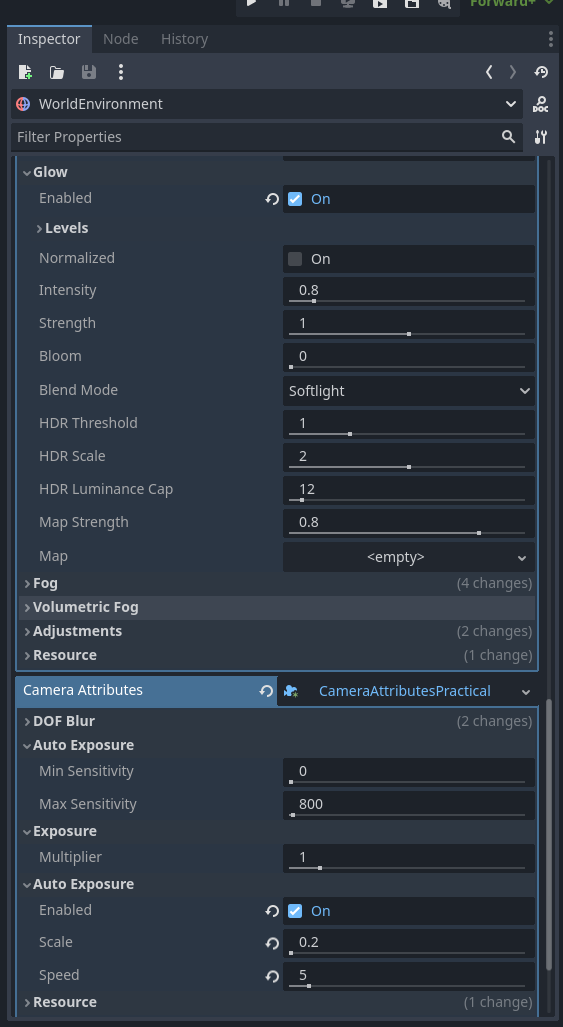Revert the Camera Attributes property
Image resolution: width=563 pixels, height=1027 pixels.
point(266,691)
